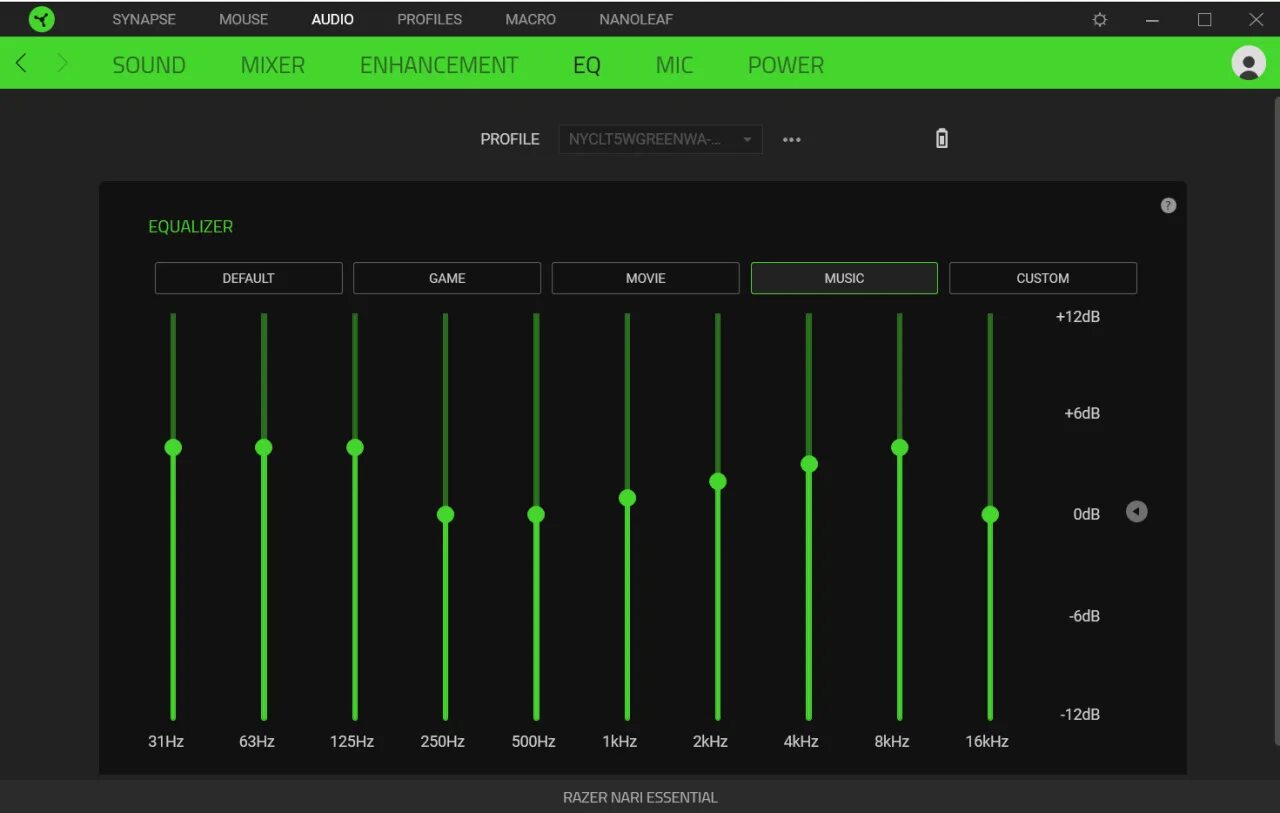
Task: Apply the MOVIE equalizer preset
Action: pyautogui.click(x=645, y=278)
